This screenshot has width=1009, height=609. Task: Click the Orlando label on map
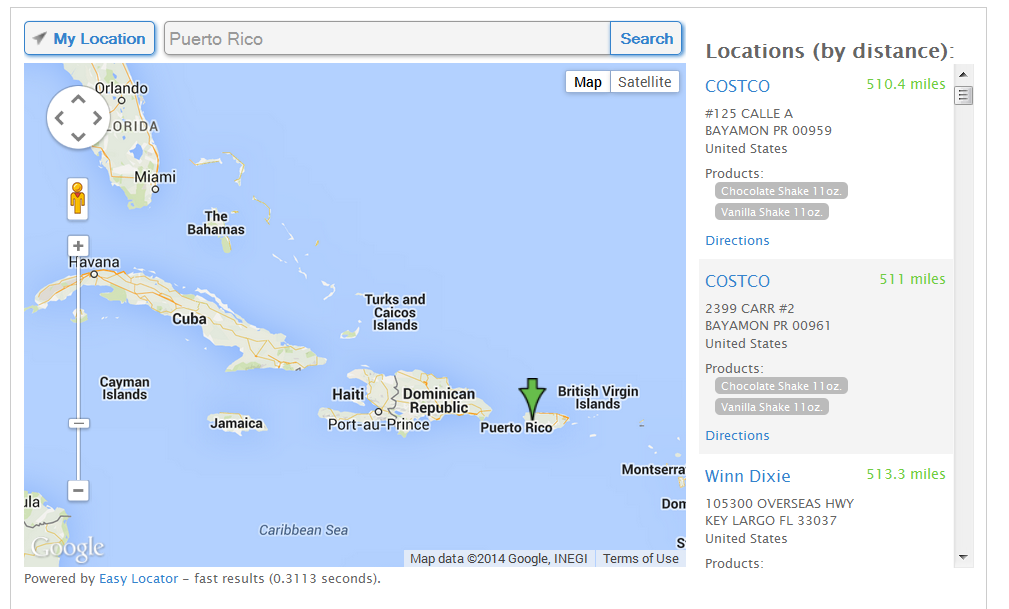[x=121, y=88]
